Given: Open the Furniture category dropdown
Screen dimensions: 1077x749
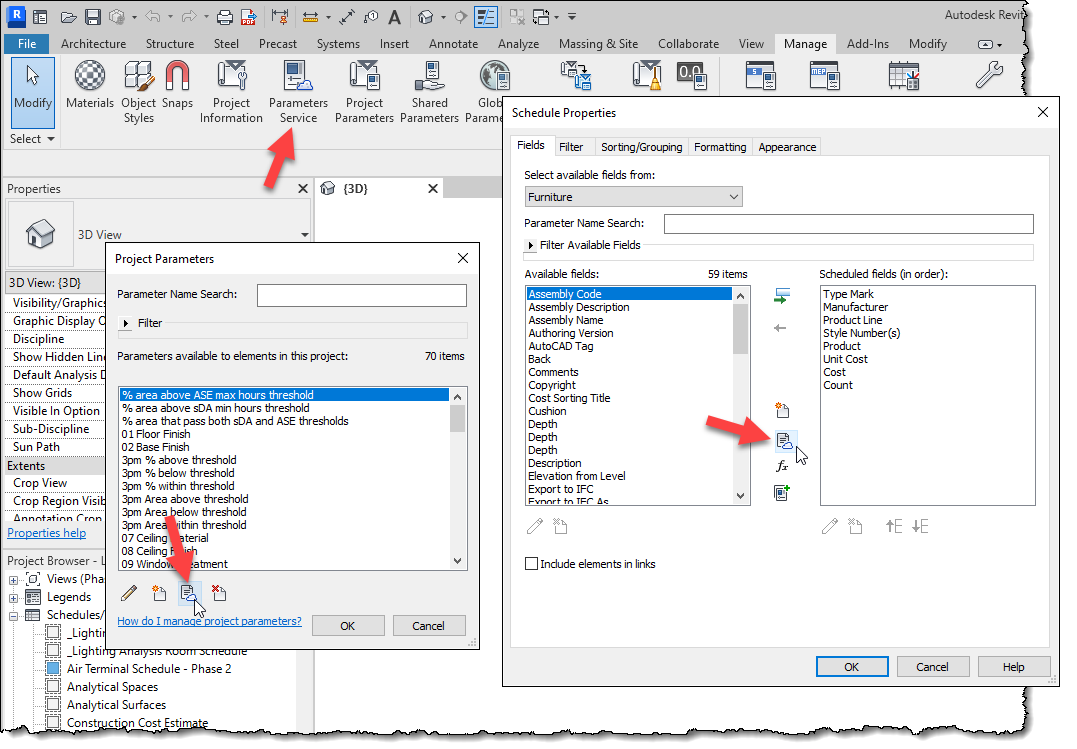Looking at the screenshot, I should coord(633,197).
